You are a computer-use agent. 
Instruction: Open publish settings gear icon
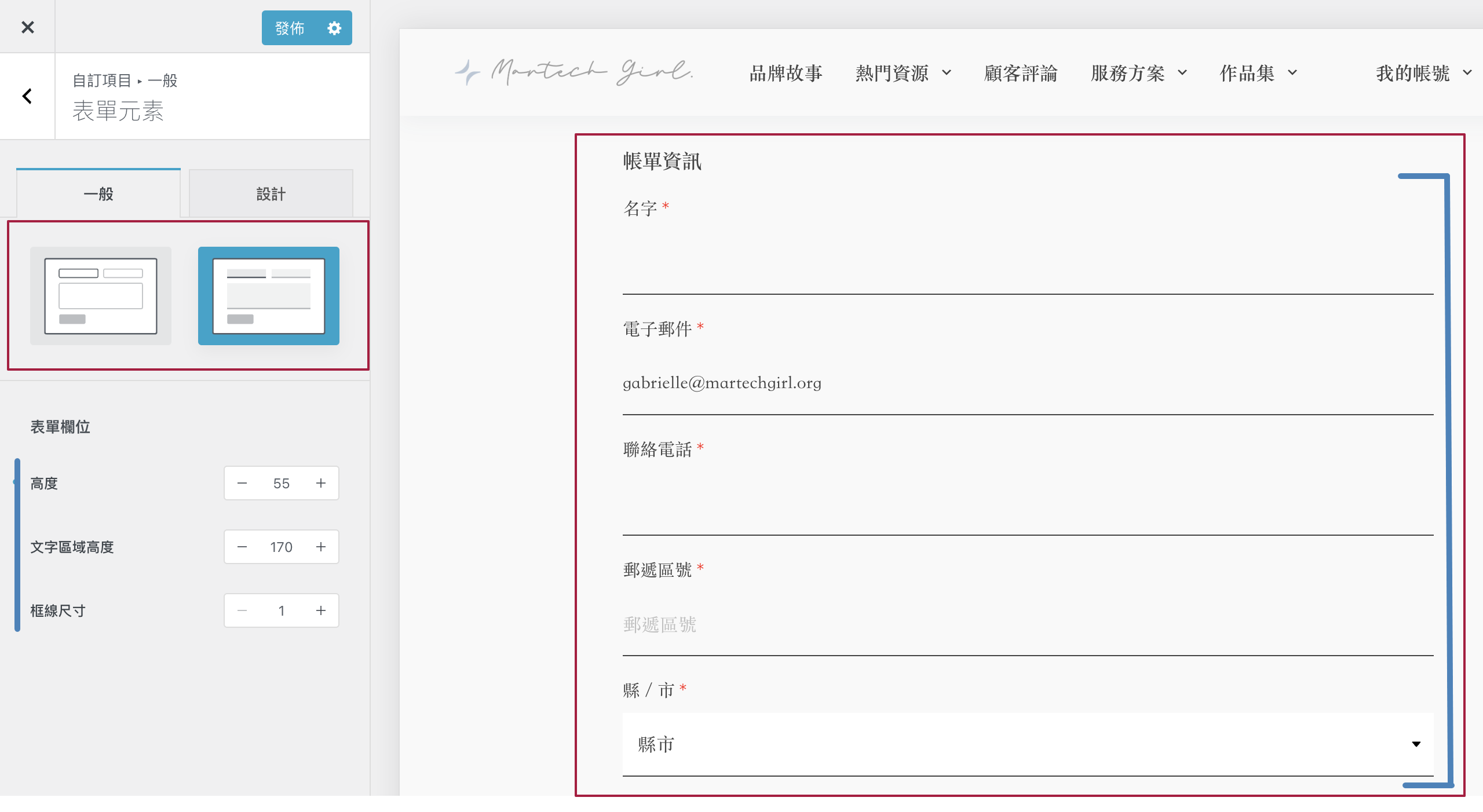334,28
